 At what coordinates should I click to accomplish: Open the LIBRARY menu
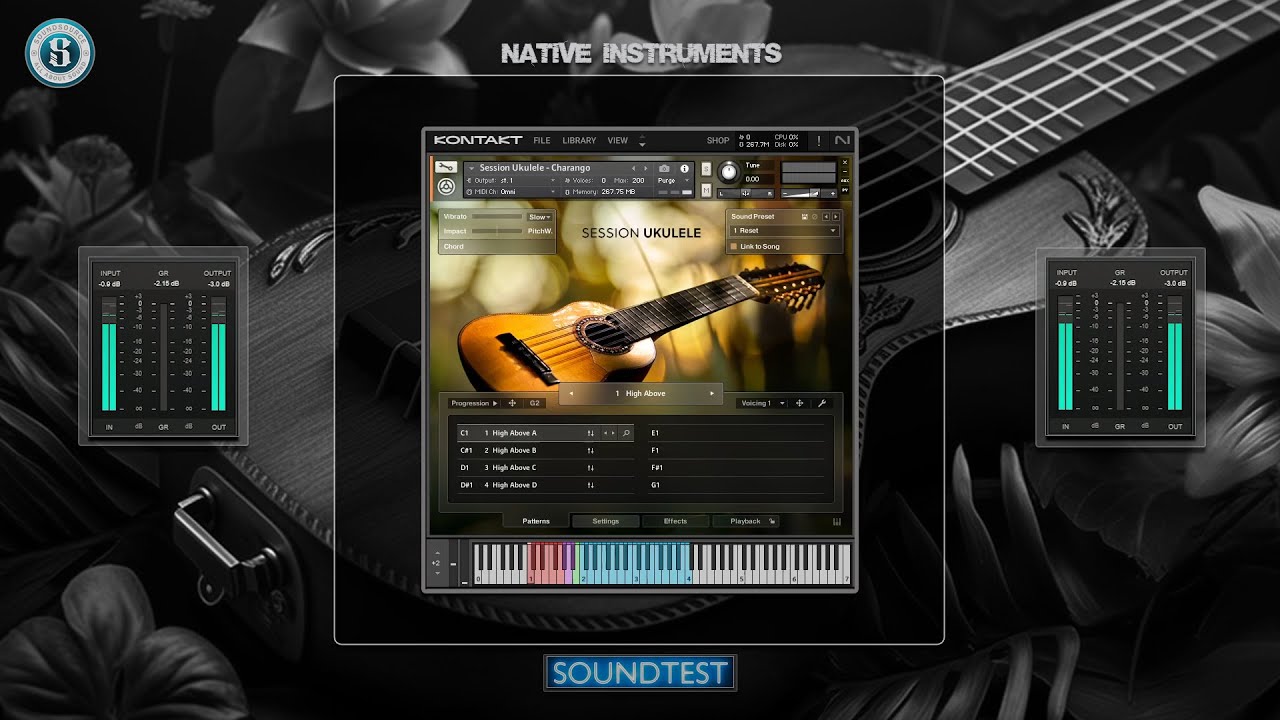point(579,141)
